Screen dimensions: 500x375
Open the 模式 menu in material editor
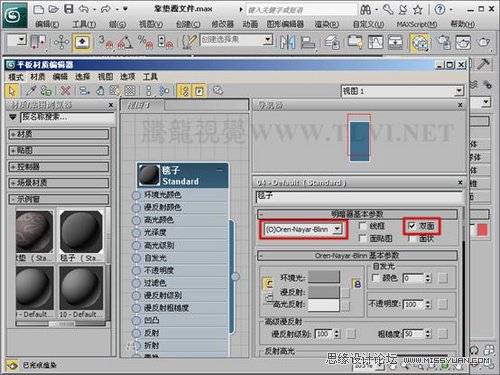tap(16, 77)
